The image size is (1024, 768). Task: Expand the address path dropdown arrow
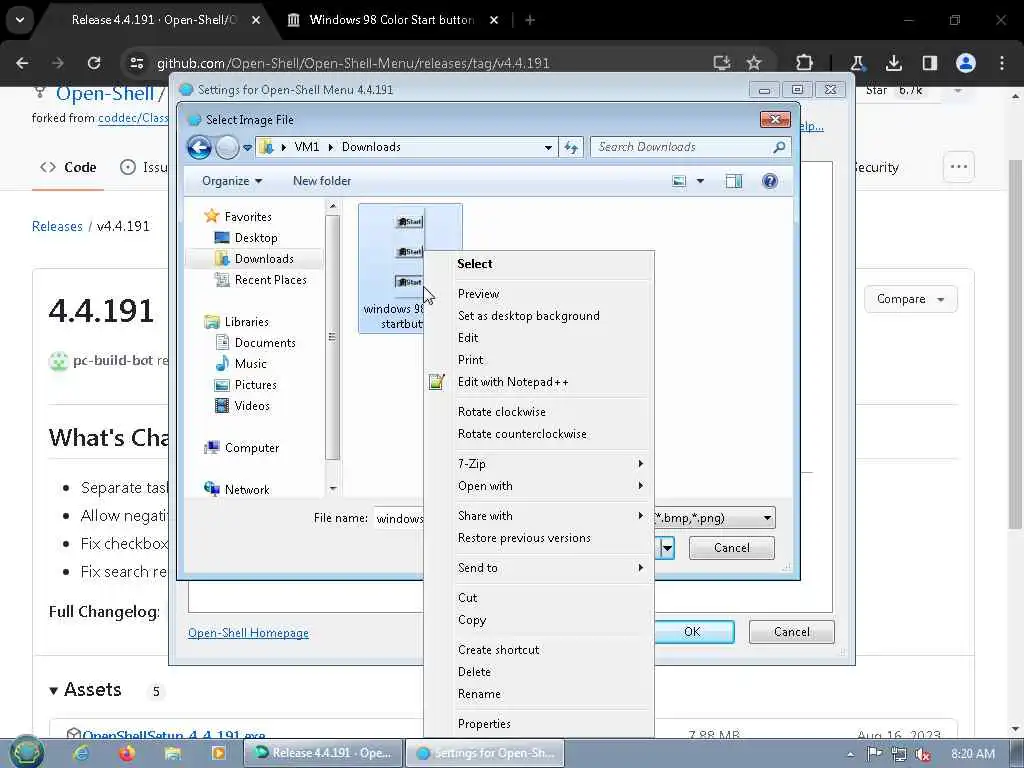click(548, 148)
